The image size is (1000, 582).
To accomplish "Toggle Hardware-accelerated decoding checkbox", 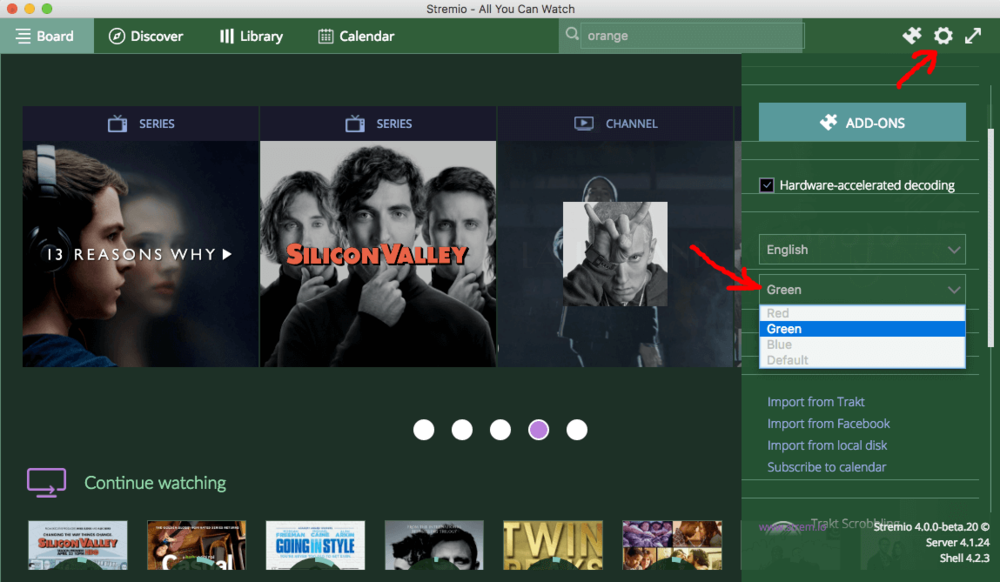I will coord(767,186).
